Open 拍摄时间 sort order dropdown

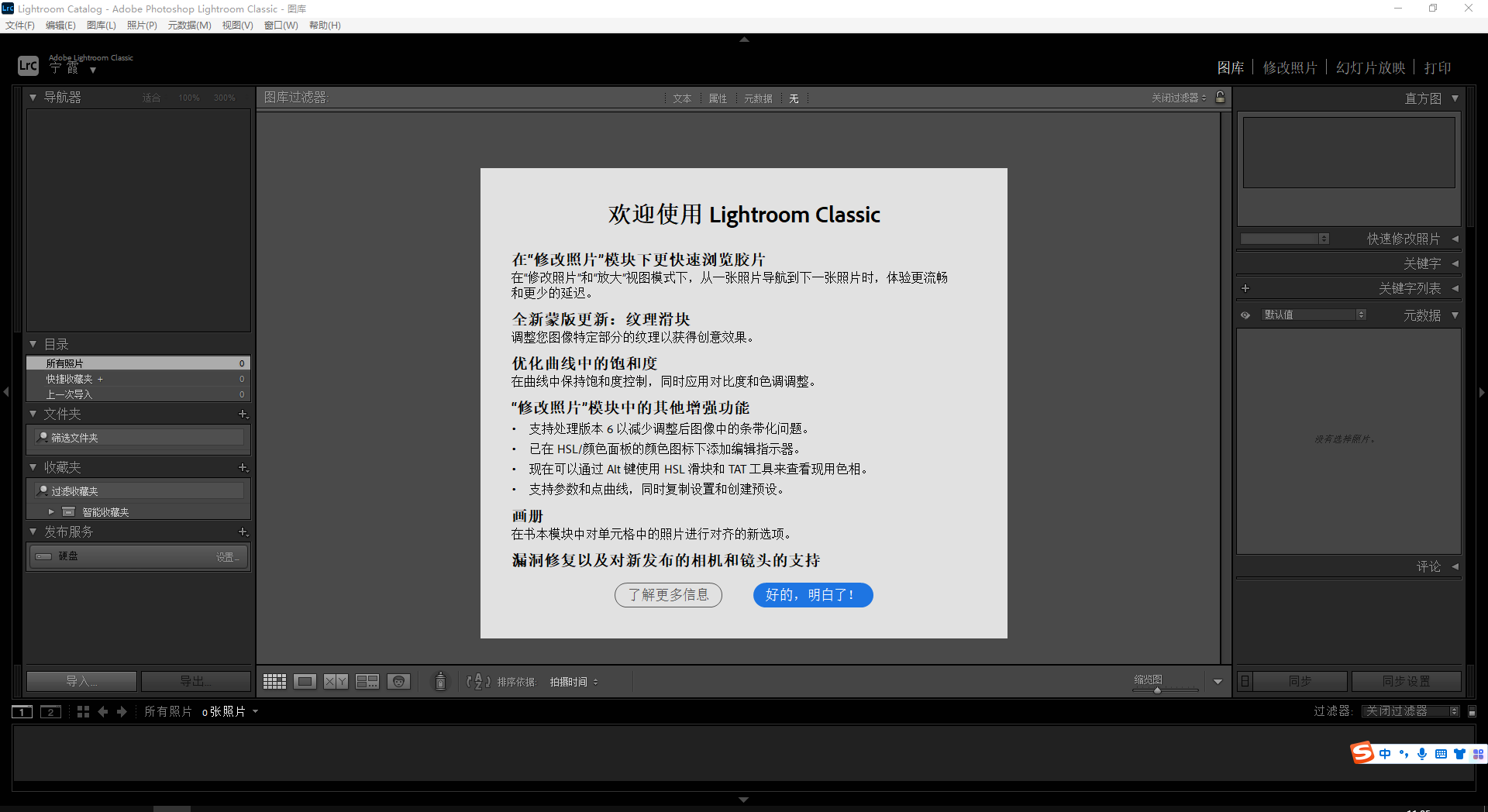click(x=573, y=682)
